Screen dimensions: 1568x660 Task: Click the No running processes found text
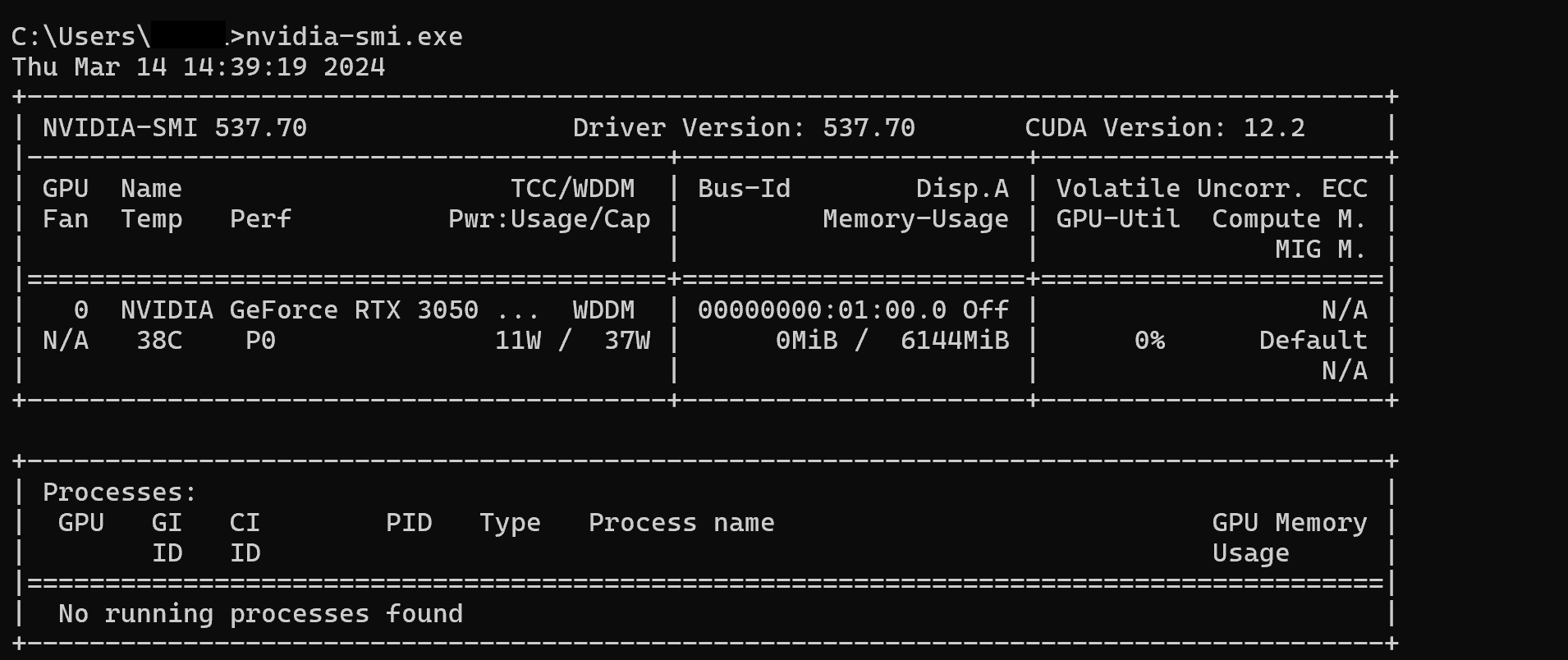260,614
